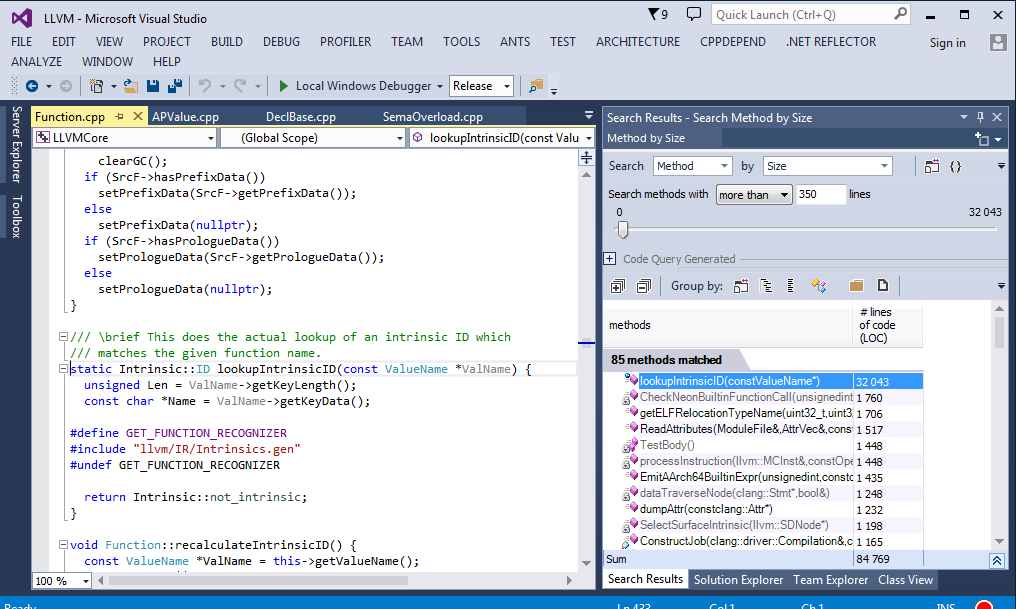
Task: Switch to the Solution Explorer tab
Action: 739,580
